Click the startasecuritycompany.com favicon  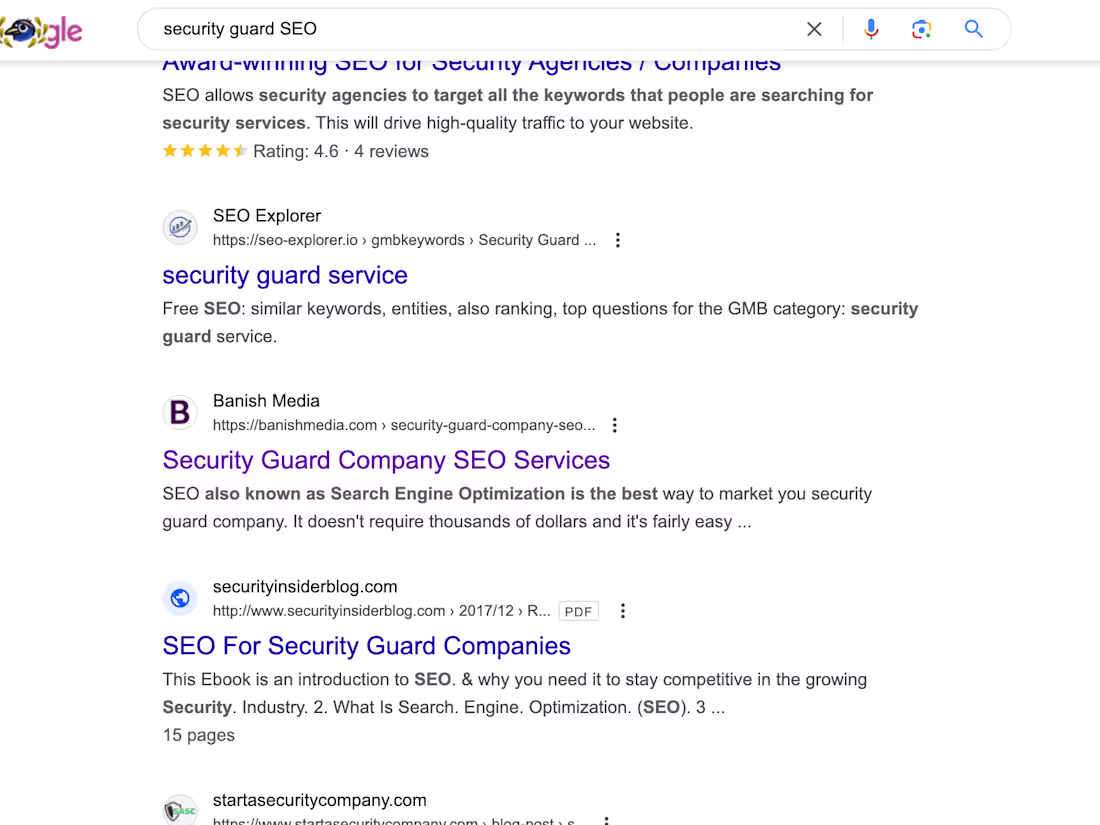coord(180,811)
